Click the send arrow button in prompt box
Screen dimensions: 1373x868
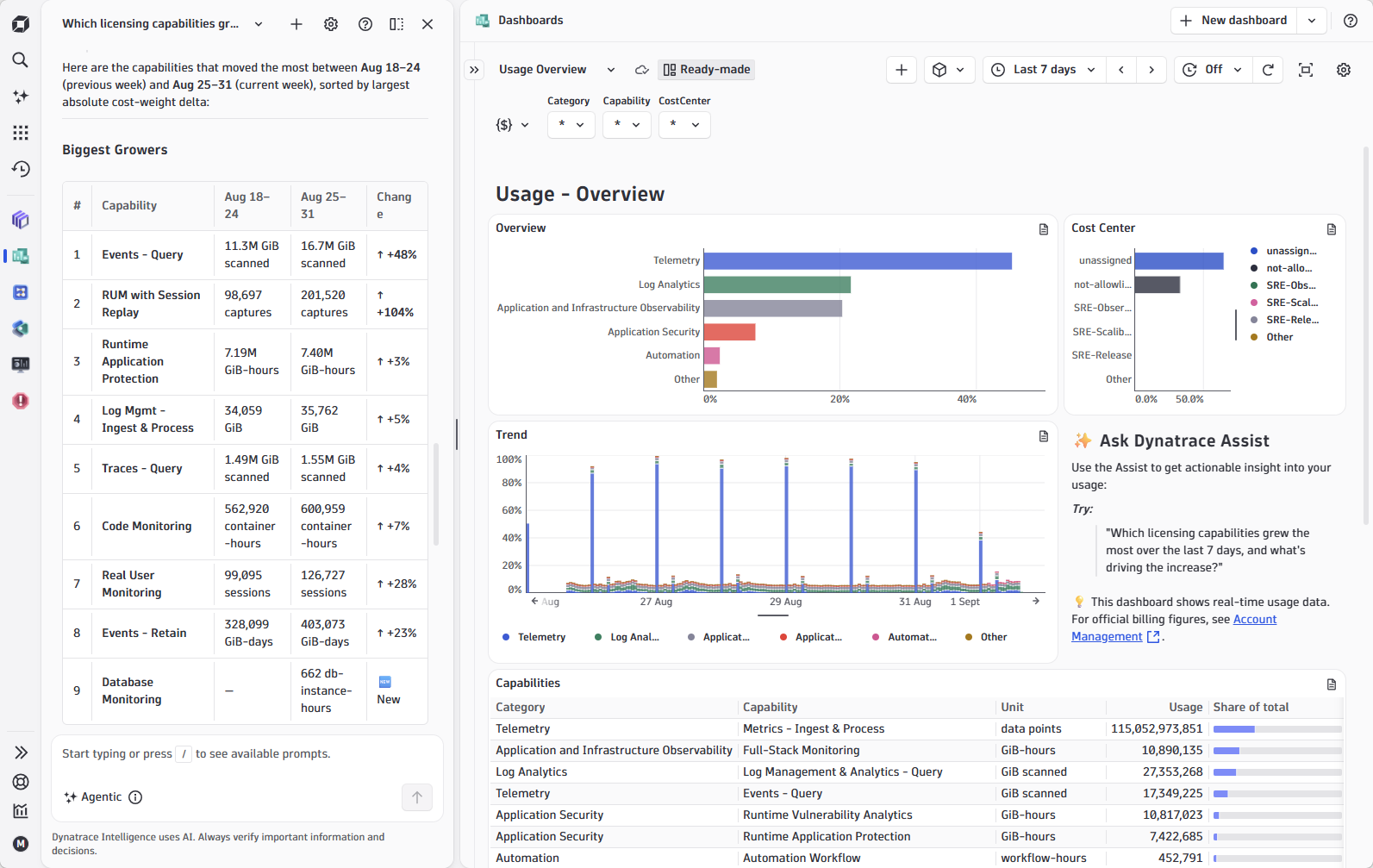click(417, 797)
